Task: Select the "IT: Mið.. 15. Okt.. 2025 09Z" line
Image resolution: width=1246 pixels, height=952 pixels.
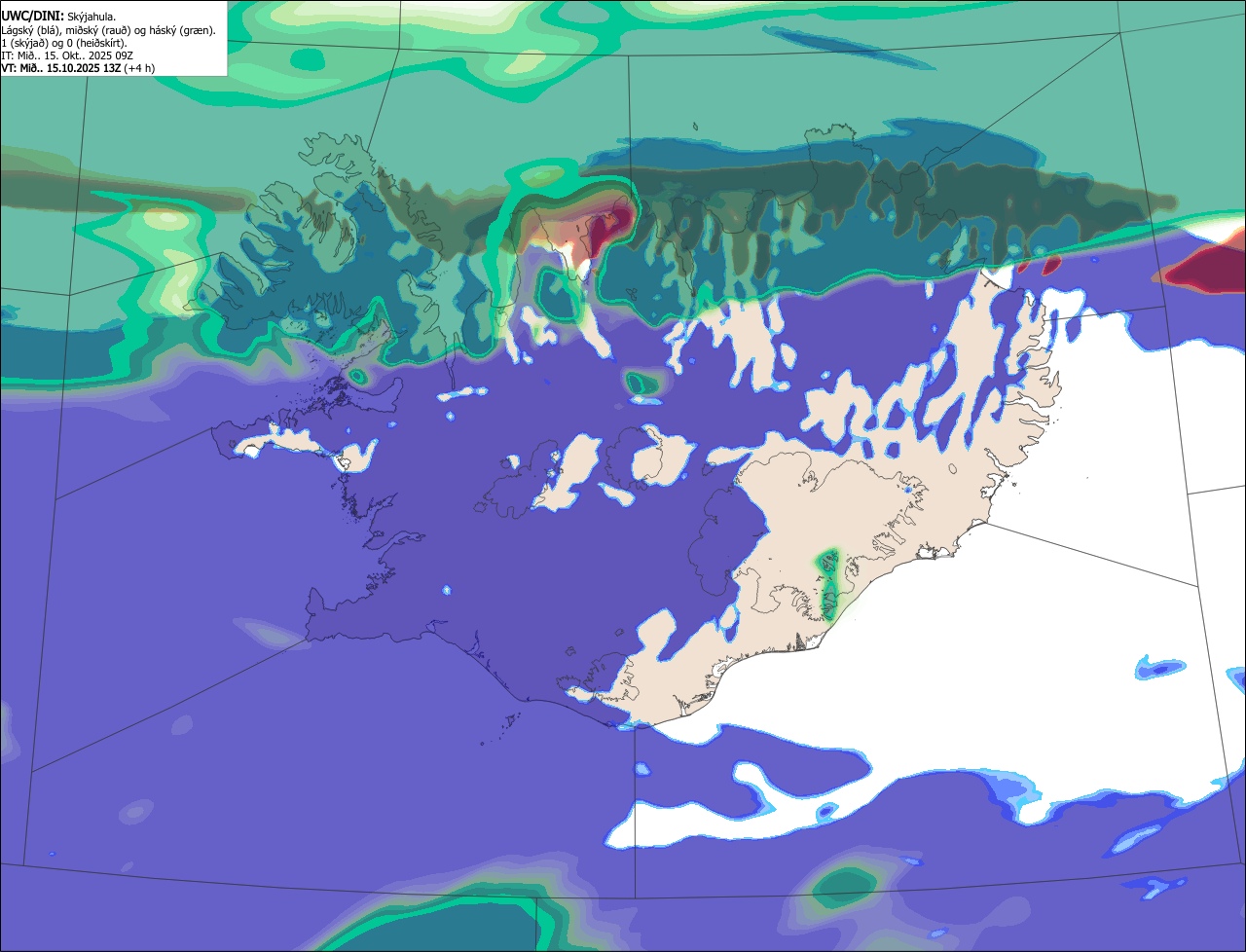Action: (x=67, y=55)
